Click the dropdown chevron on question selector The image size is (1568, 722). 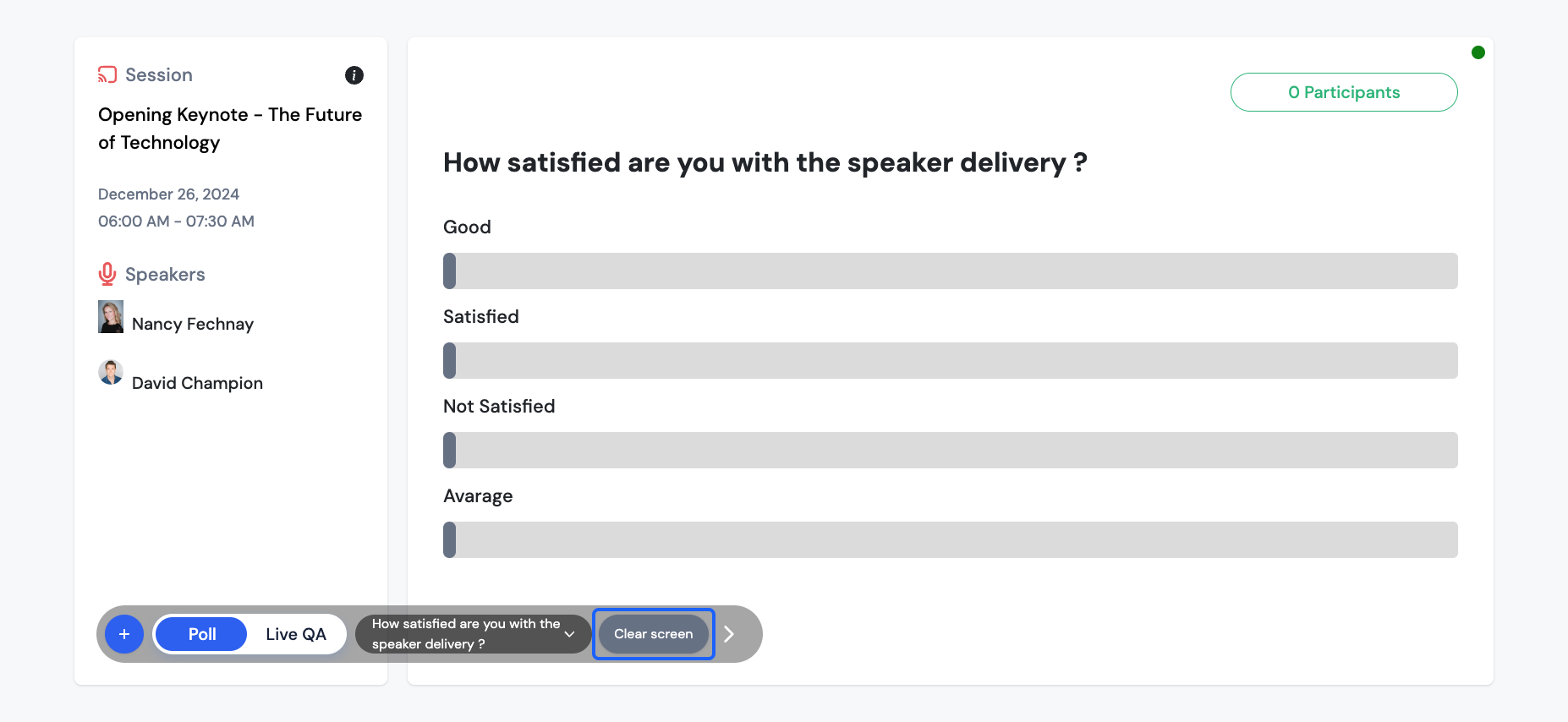point(570,634)
